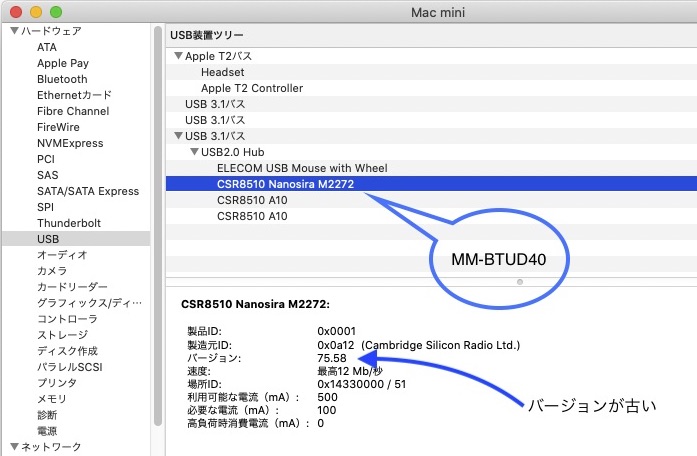This screenshot has width=697, height=456.
Task: Select PCI in the sidebar
Action: click(x=46, y=159)
